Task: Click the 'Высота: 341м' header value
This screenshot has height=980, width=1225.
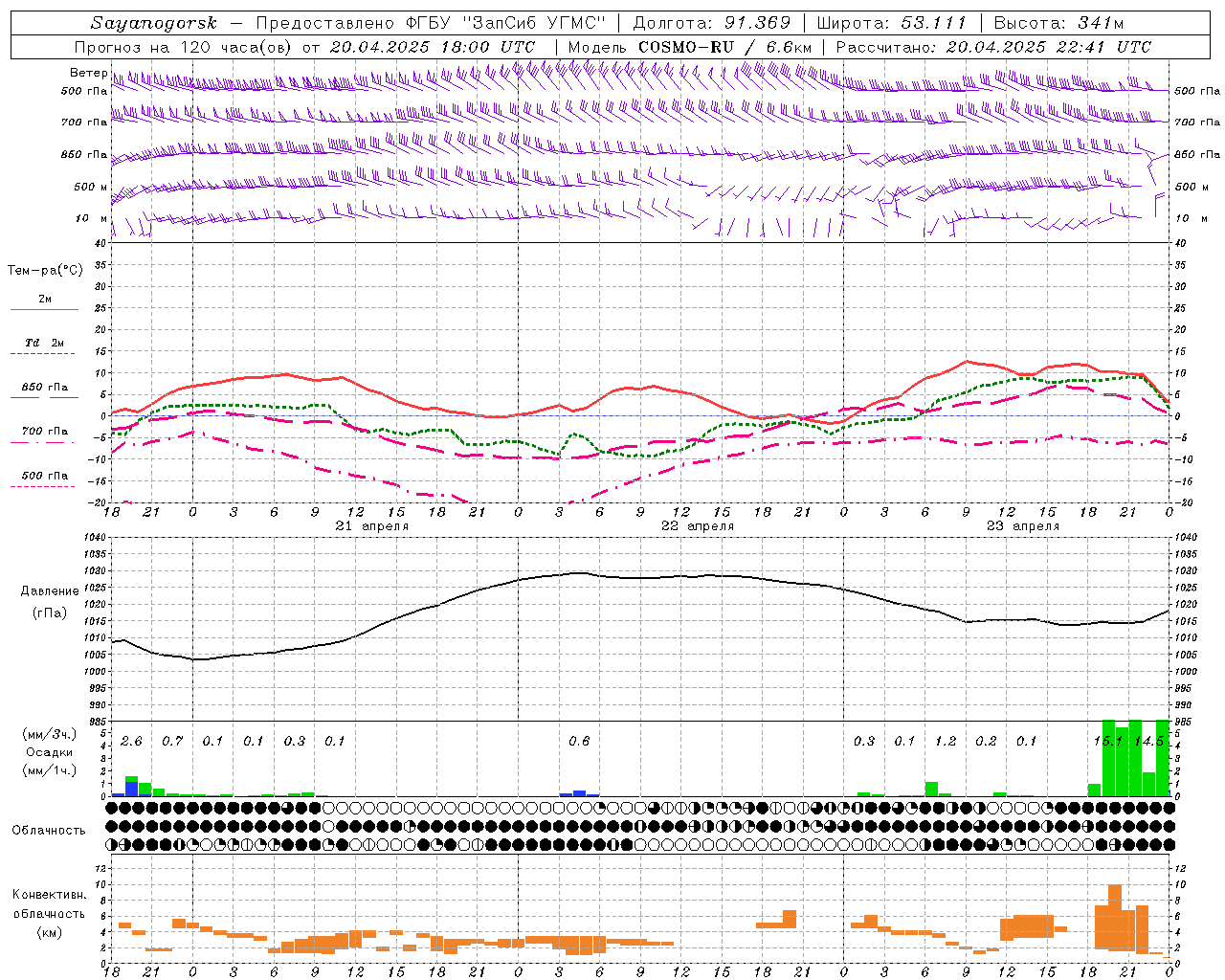Action: click(1059, 23)
